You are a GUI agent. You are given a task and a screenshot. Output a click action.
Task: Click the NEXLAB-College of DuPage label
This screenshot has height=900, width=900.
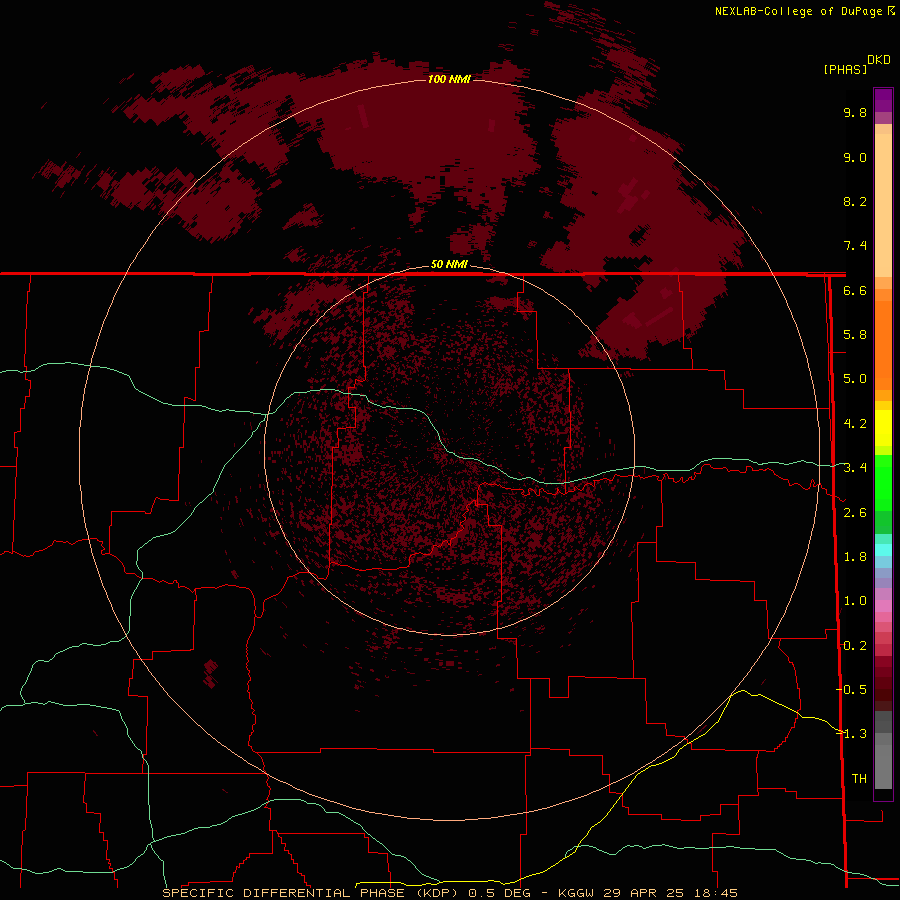pyautogui.click(x=799, y=11)
